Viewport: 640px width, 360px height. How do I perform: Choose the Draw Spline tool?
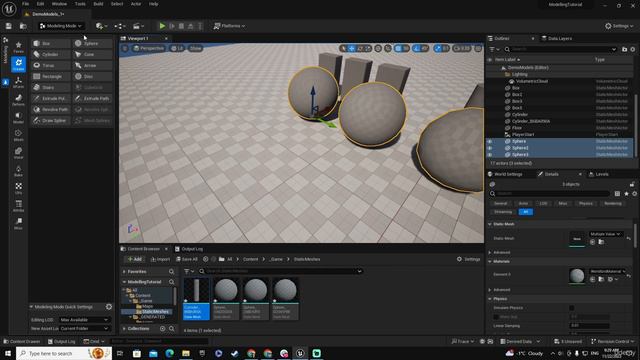[51, 120]
